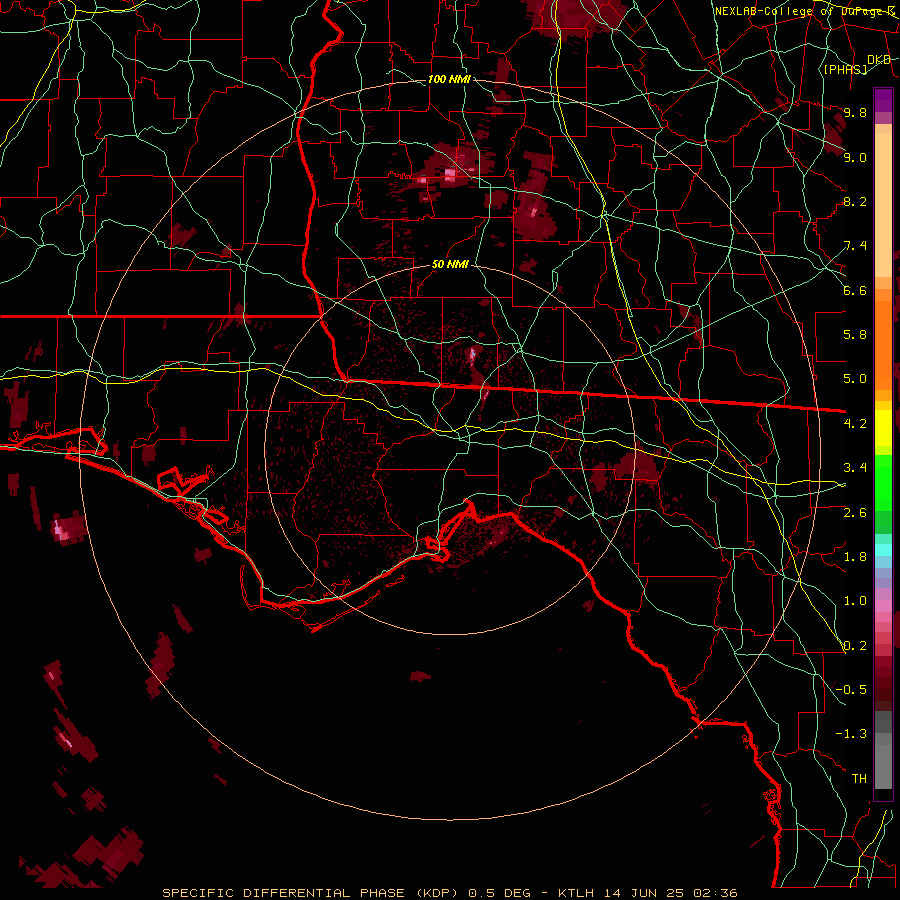
Task: Click the 2.6 value on the scale
Action: pos(855,513)
